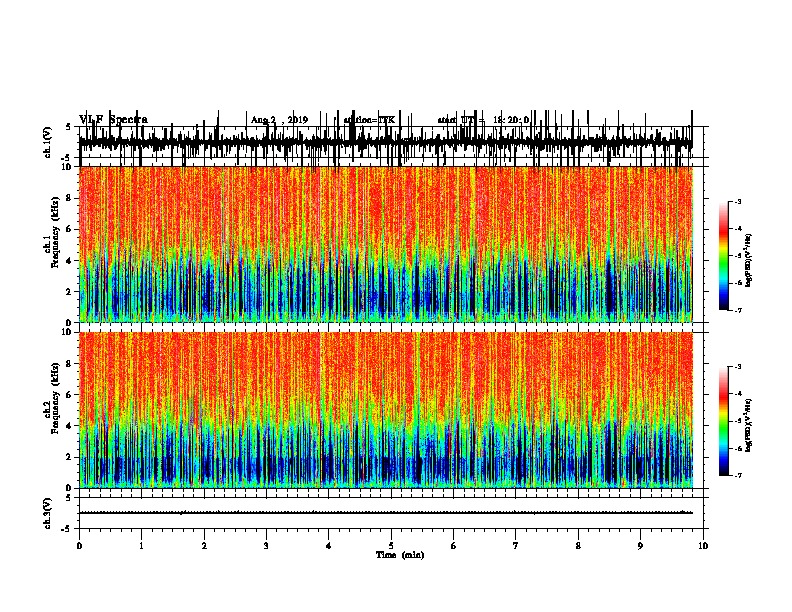Click the time axis tick label "10"
Screen dimensions: 792x612
(703, 546)
